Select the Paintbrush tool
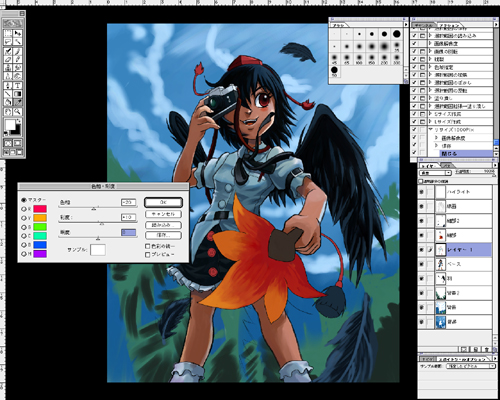The height and width of the screenshot is (400, 500). 18,51
